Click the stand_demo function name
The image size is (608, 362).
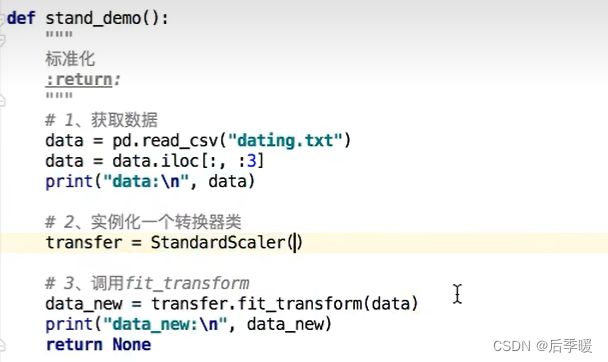pos(93,18)
